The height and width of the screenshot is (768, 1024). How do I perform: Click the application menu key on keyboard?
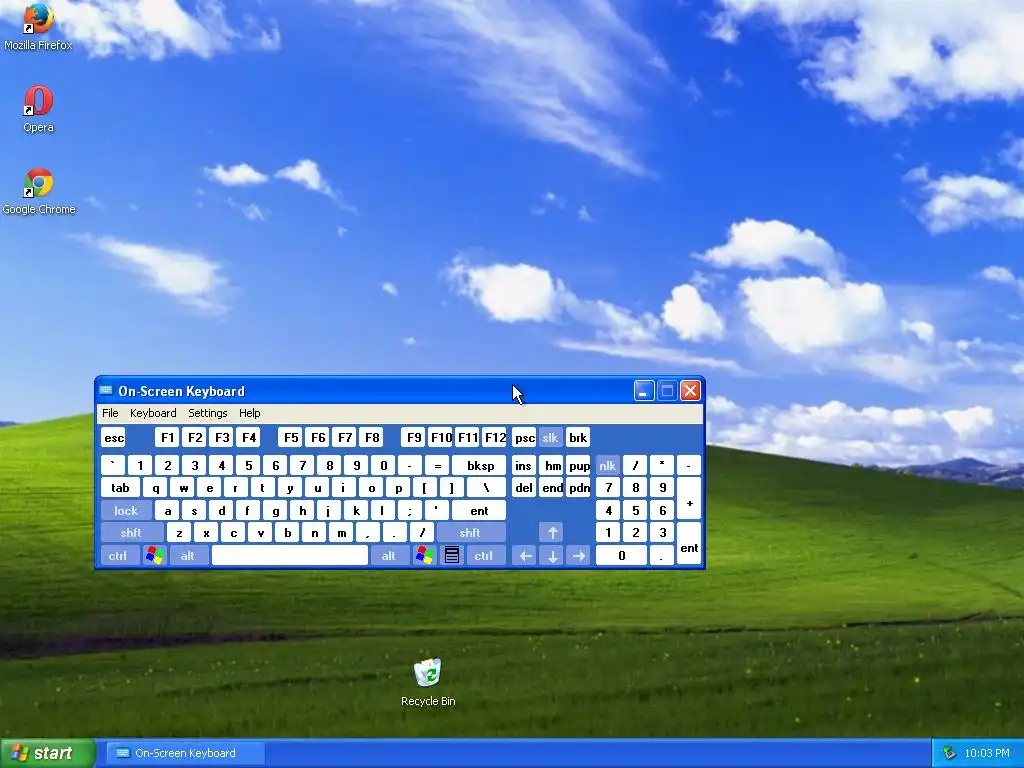[451, 556]
